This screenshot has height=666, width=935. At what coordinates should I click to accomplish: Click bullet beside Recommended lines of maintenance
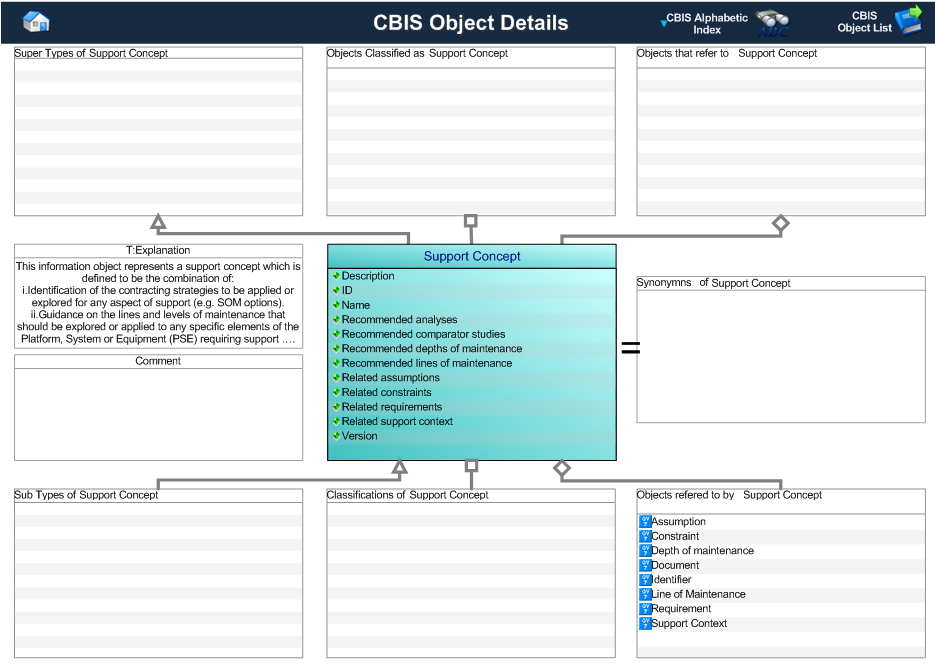coord(336,363)
